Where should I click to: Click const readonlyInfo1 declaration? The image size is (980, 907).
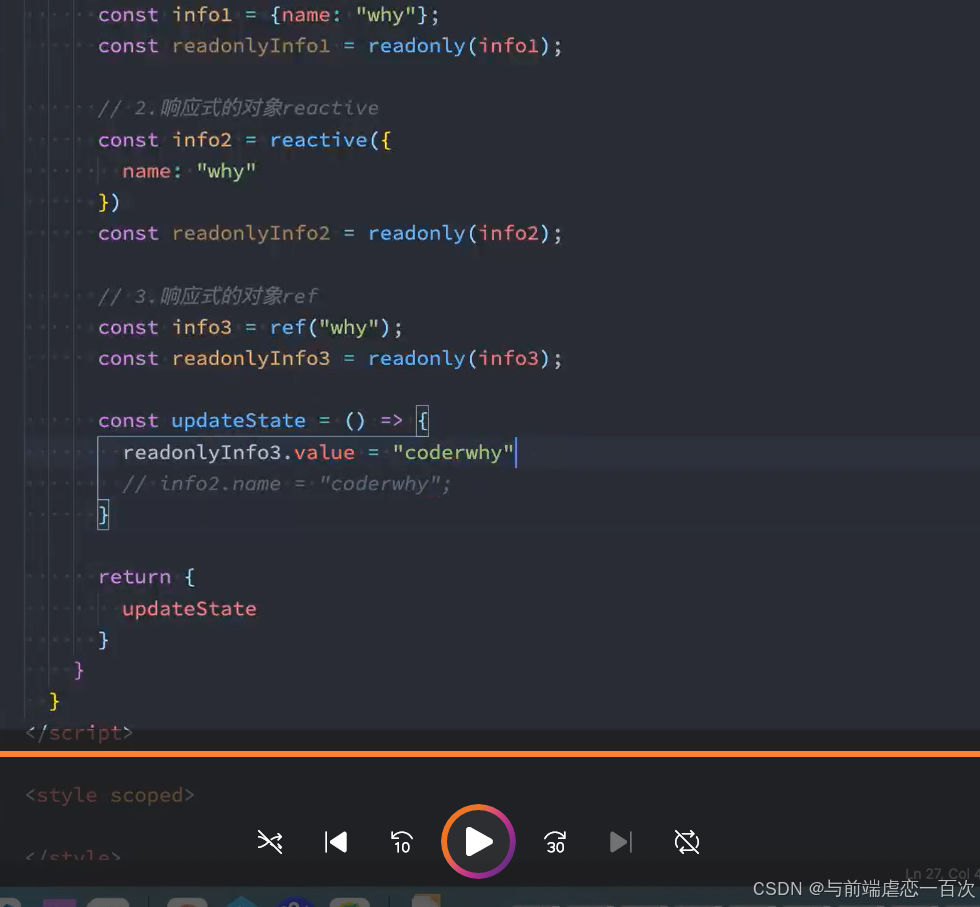click(x=330, y=46)
